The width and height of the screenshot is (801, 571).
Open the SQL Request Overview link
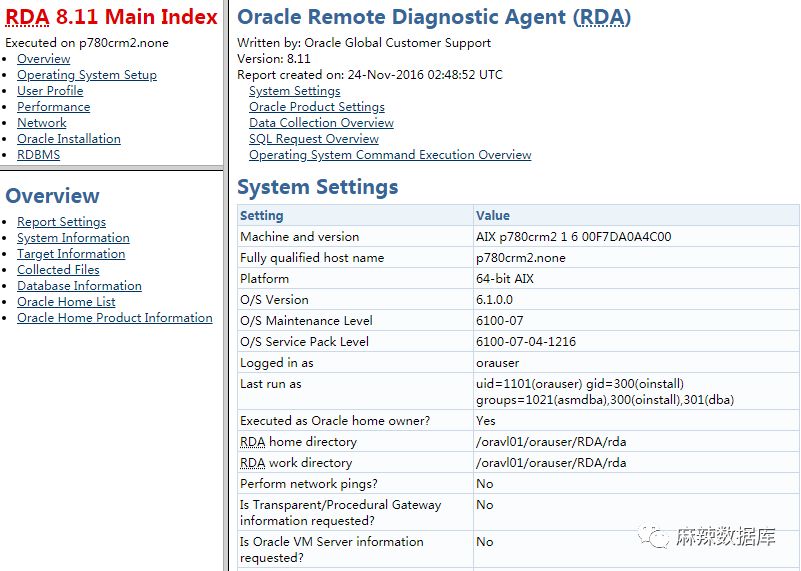(x=313, y=139)
